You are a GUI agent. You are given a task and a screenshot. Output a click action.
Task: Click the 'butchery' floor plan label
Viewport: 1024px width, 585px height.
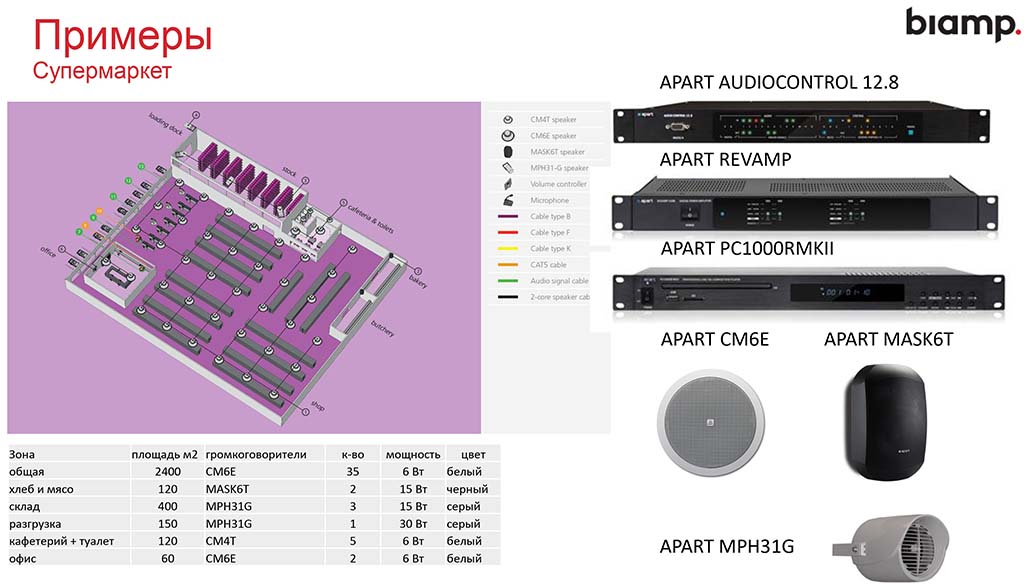pyautogui.click(x=383, y=328)
